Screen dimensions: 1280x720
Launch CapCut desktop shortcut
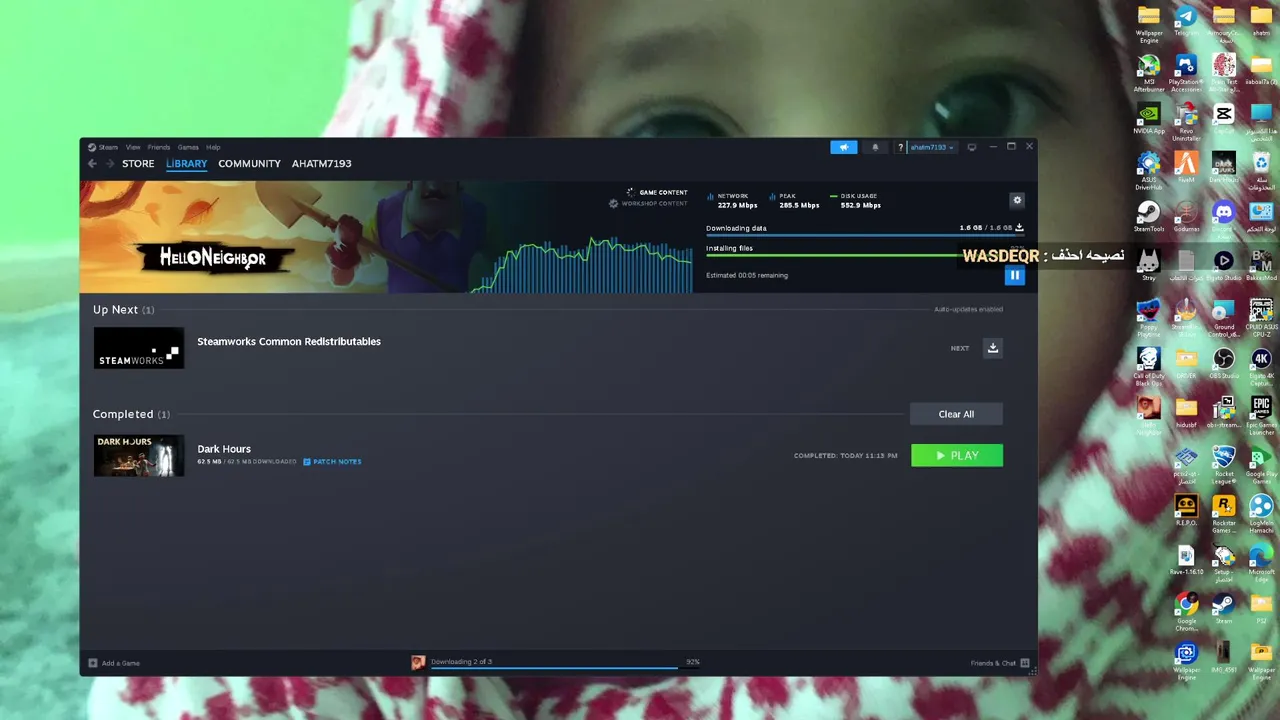tap(1223, 119)
